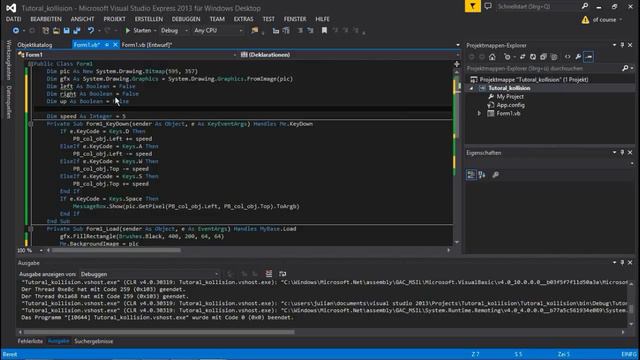Undo the last edit with Undo icon
Image resolution: width=640 pixels, height=360 pixels.
91,31
